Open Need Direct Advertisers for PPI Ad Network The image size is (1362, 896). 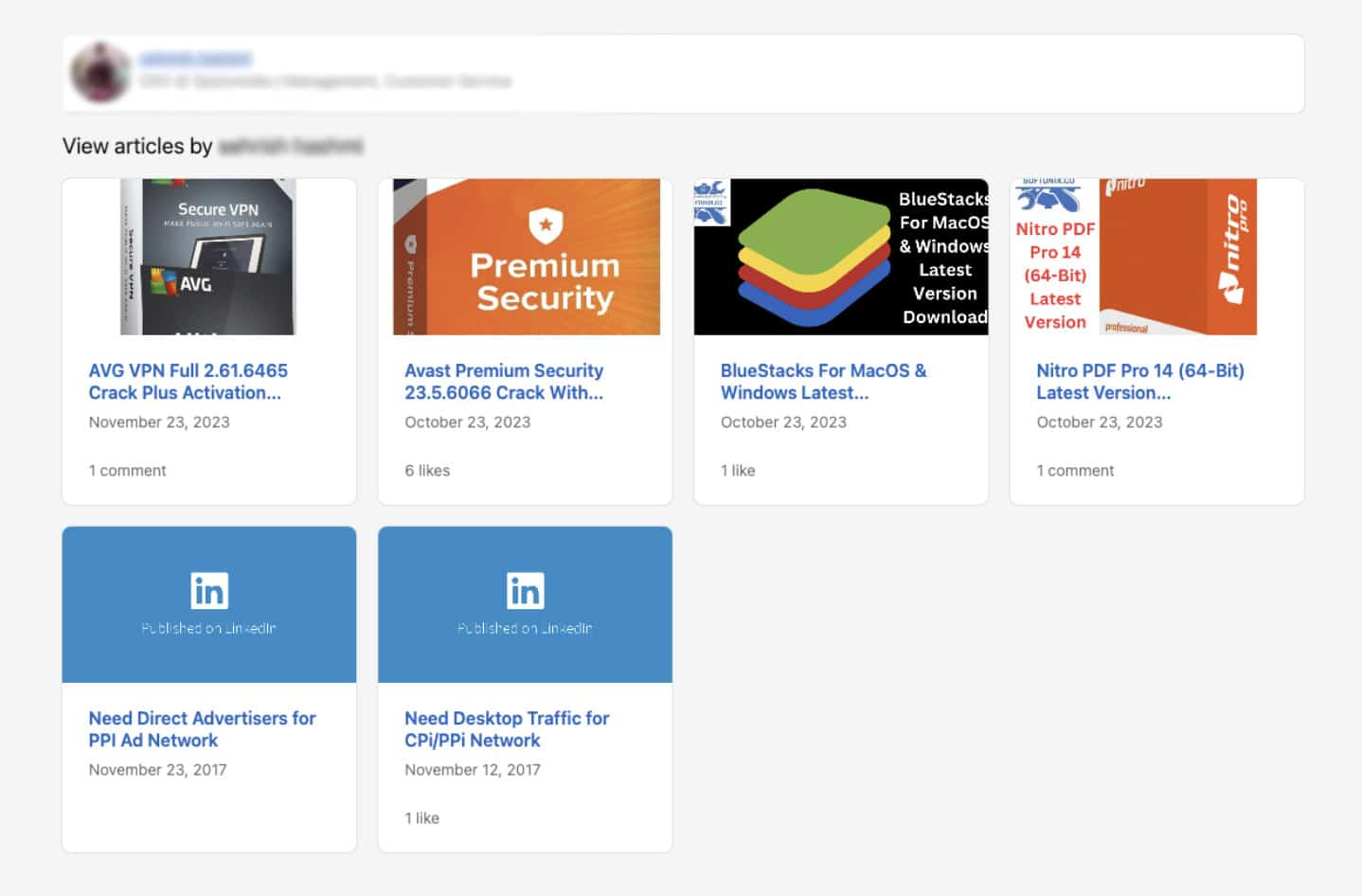pos(202,729)
